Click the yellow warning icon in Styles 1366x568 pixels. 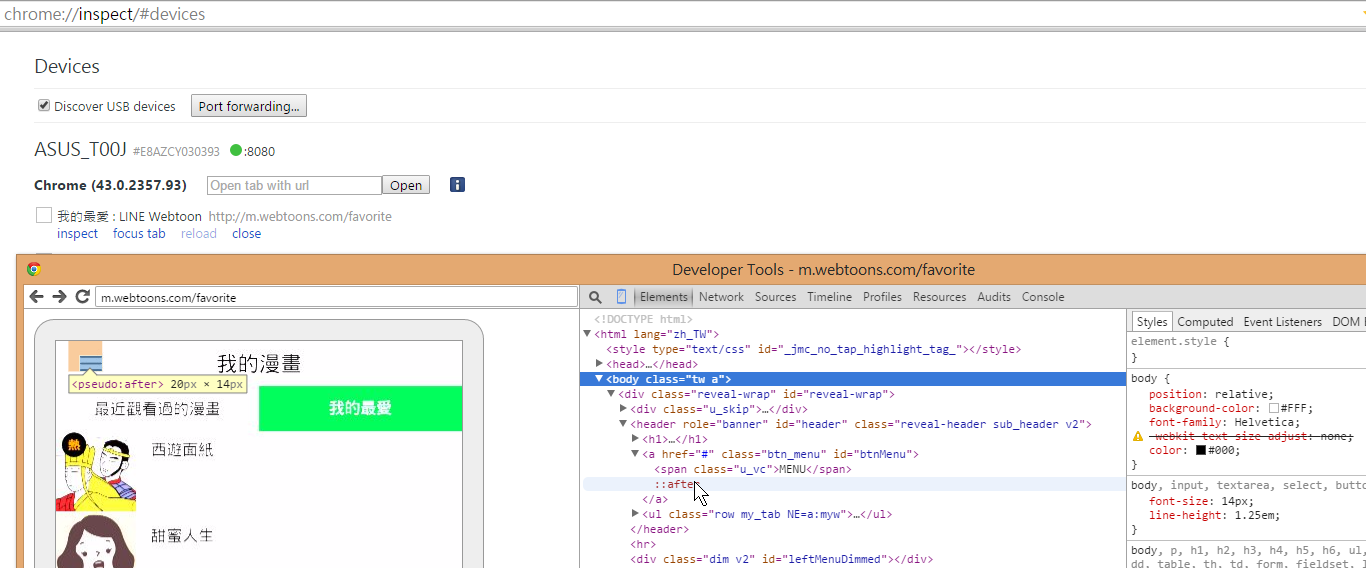click(x=1137, y=437)
